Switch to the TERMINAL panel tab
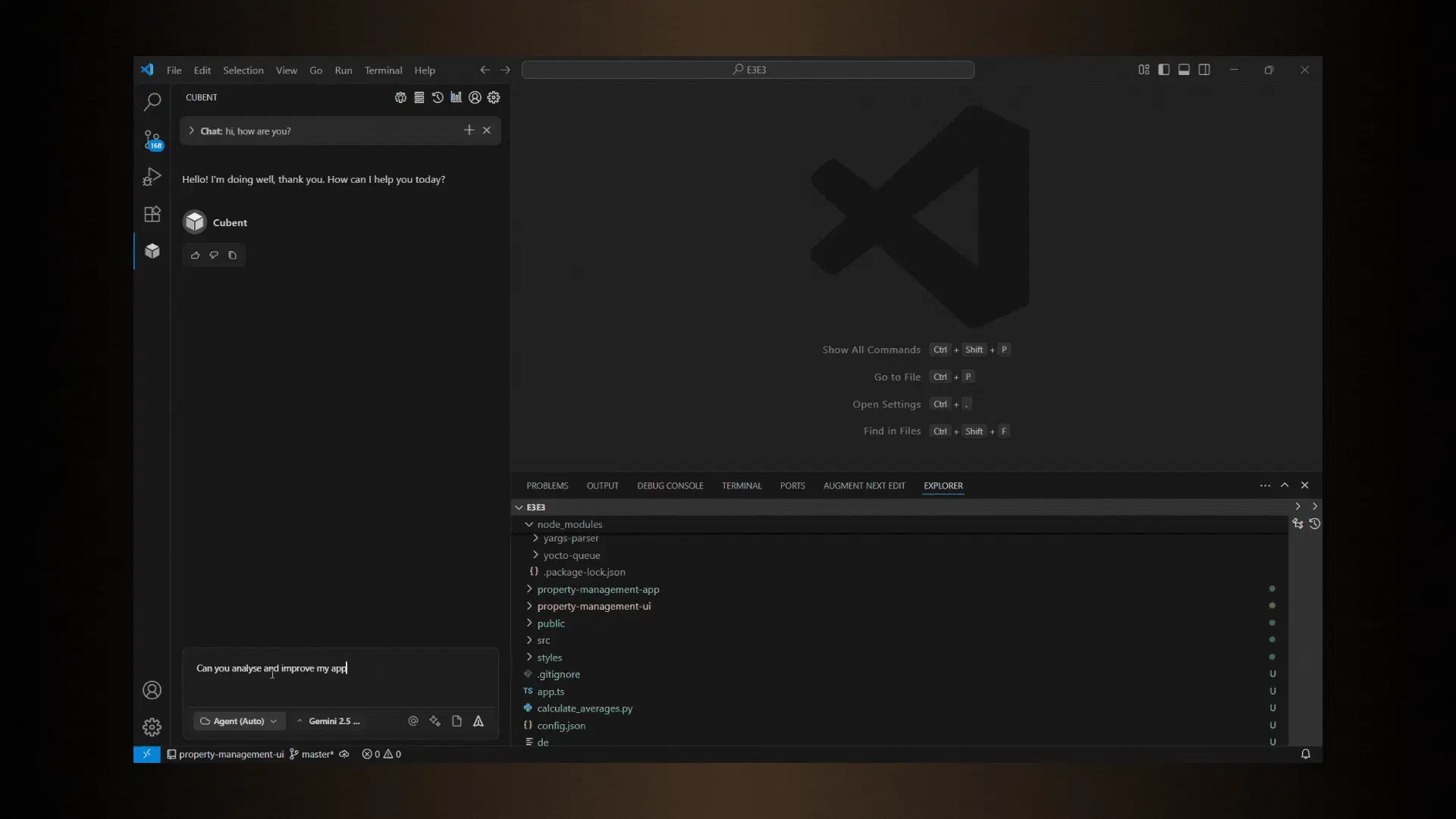 (741, 486)
